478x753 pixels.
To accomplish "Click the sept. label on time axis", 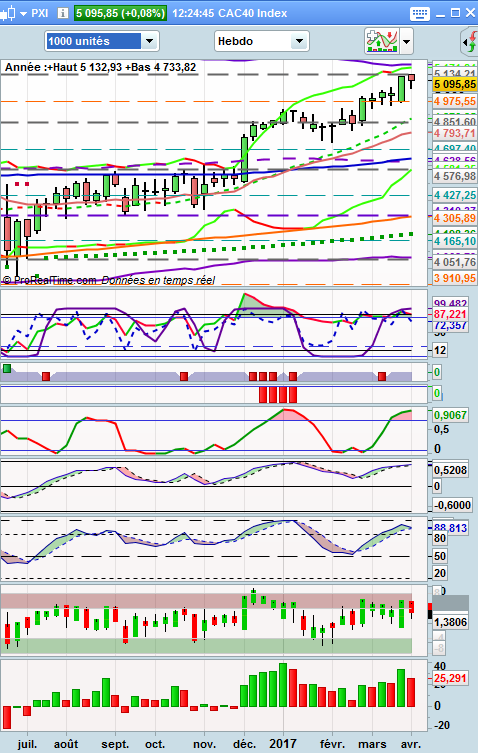I will (115, 744).
